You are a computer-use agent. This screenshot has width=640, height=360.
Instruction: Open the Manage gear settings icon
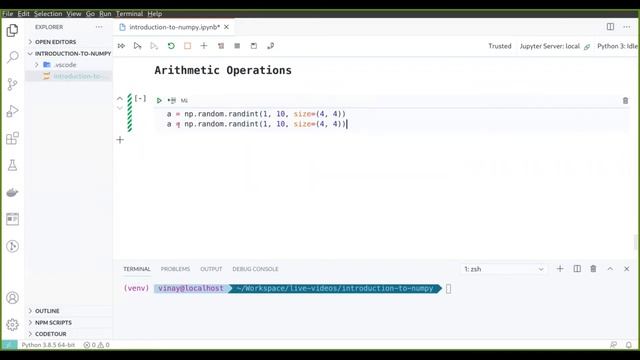pyautogui.click(x=12, y=324)
